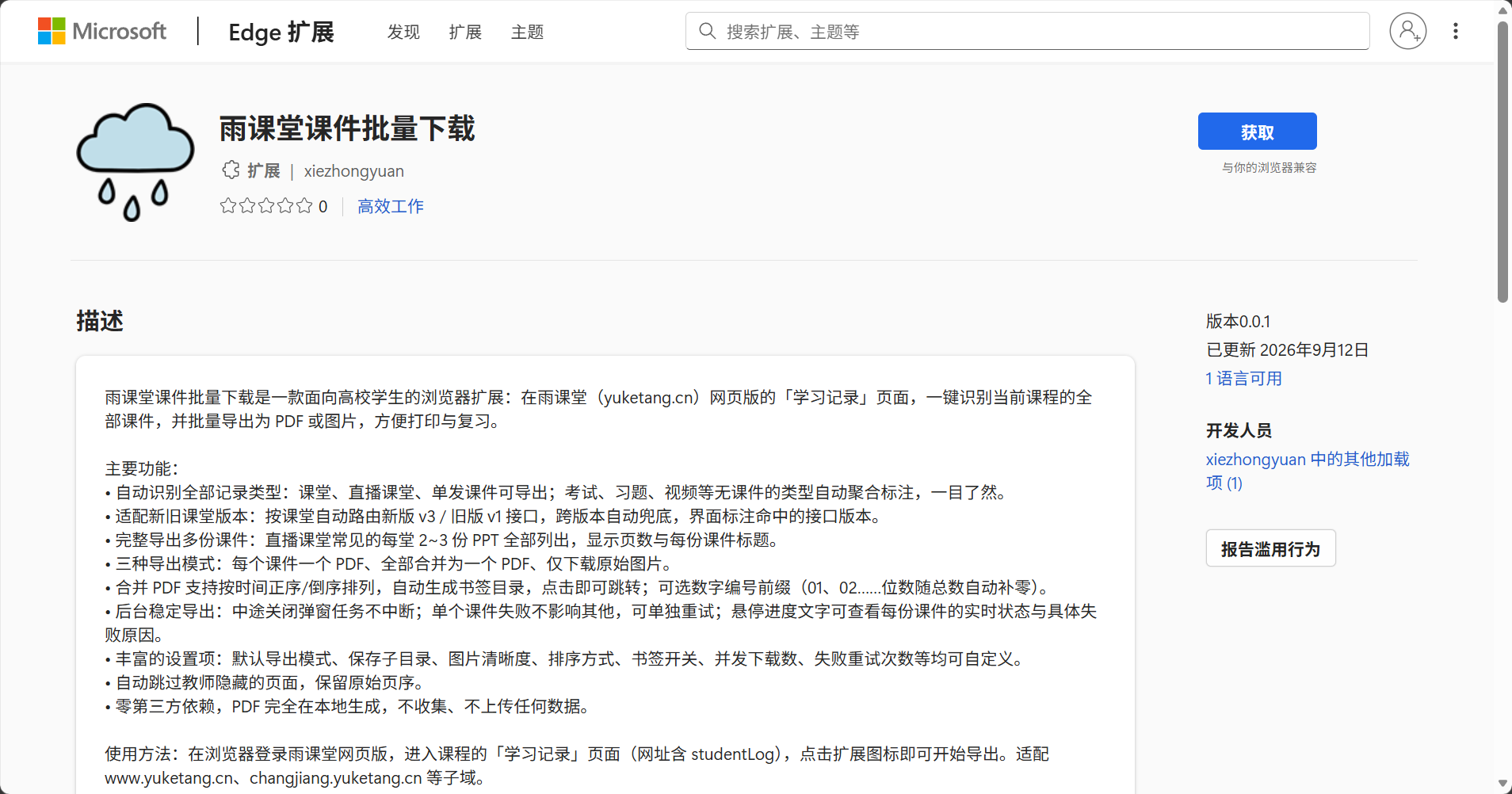This screenshot has height=794, width=1512.
Task: Click the search magnifier icon
Action: point(707,31)
